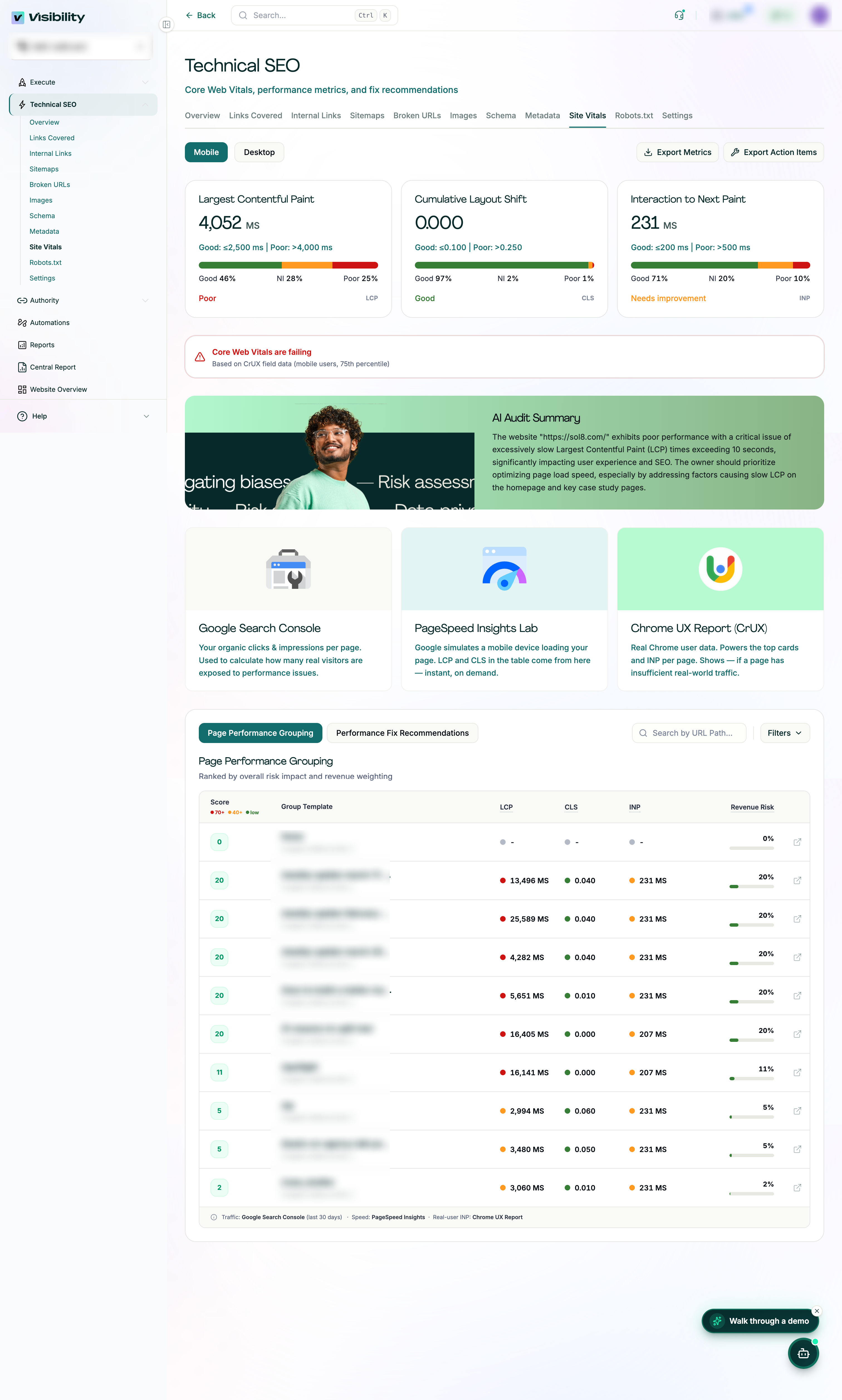Go Back using the header link
This screenshot has width=842, height=1400.
pyautogui.click(x=200, y=15)
